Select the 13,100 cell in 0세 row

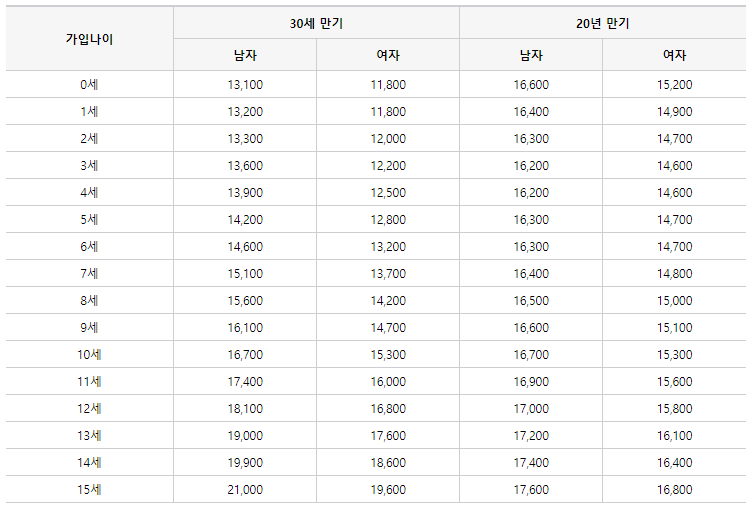(245, 85)
